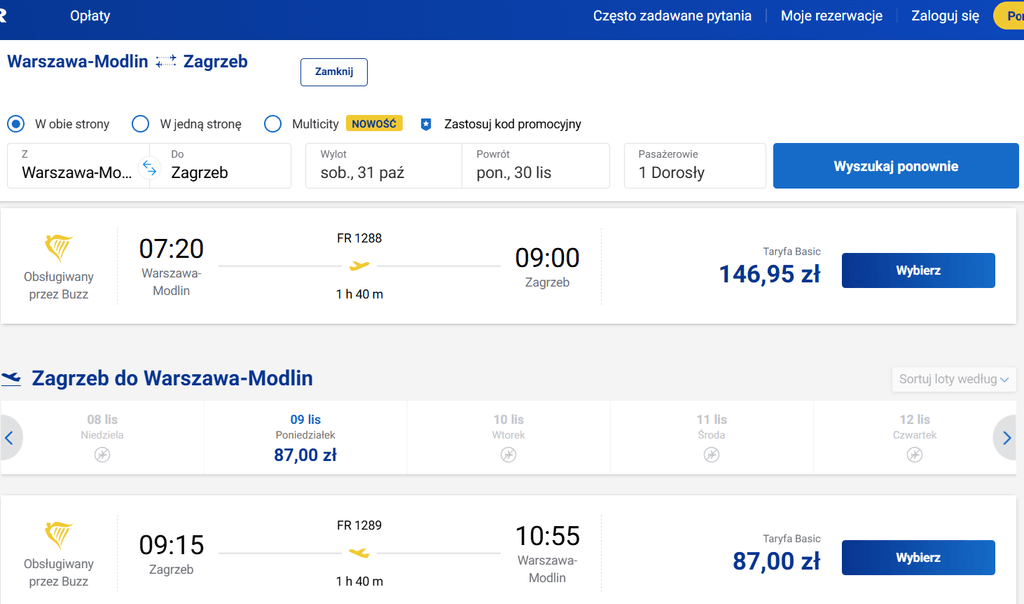Screen dimensions: 1024x604
Task: Choose the 87,00 zł flight with Wybierz
Action: point(918,558)
